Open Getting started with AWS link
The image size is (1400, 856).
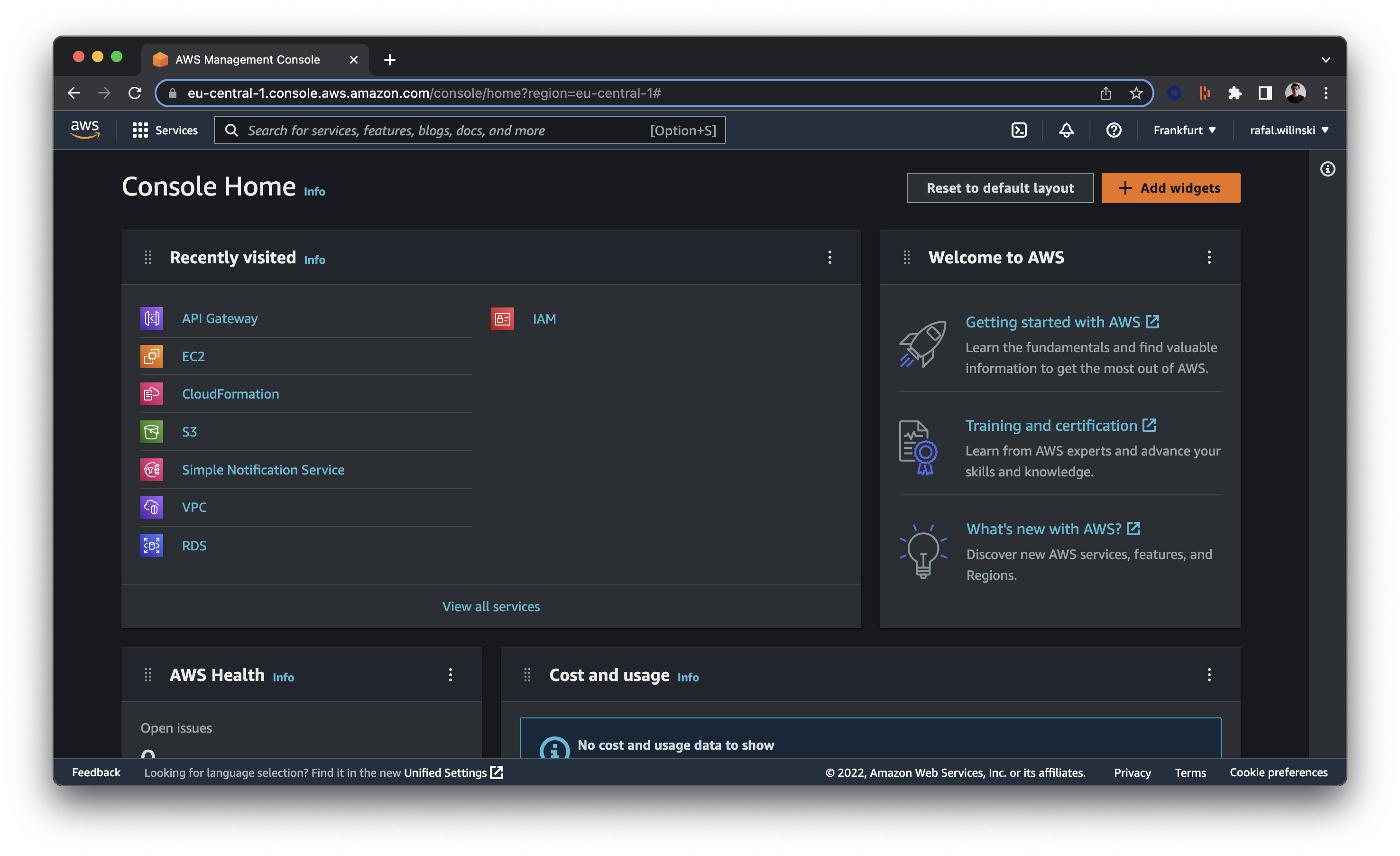1062,322
